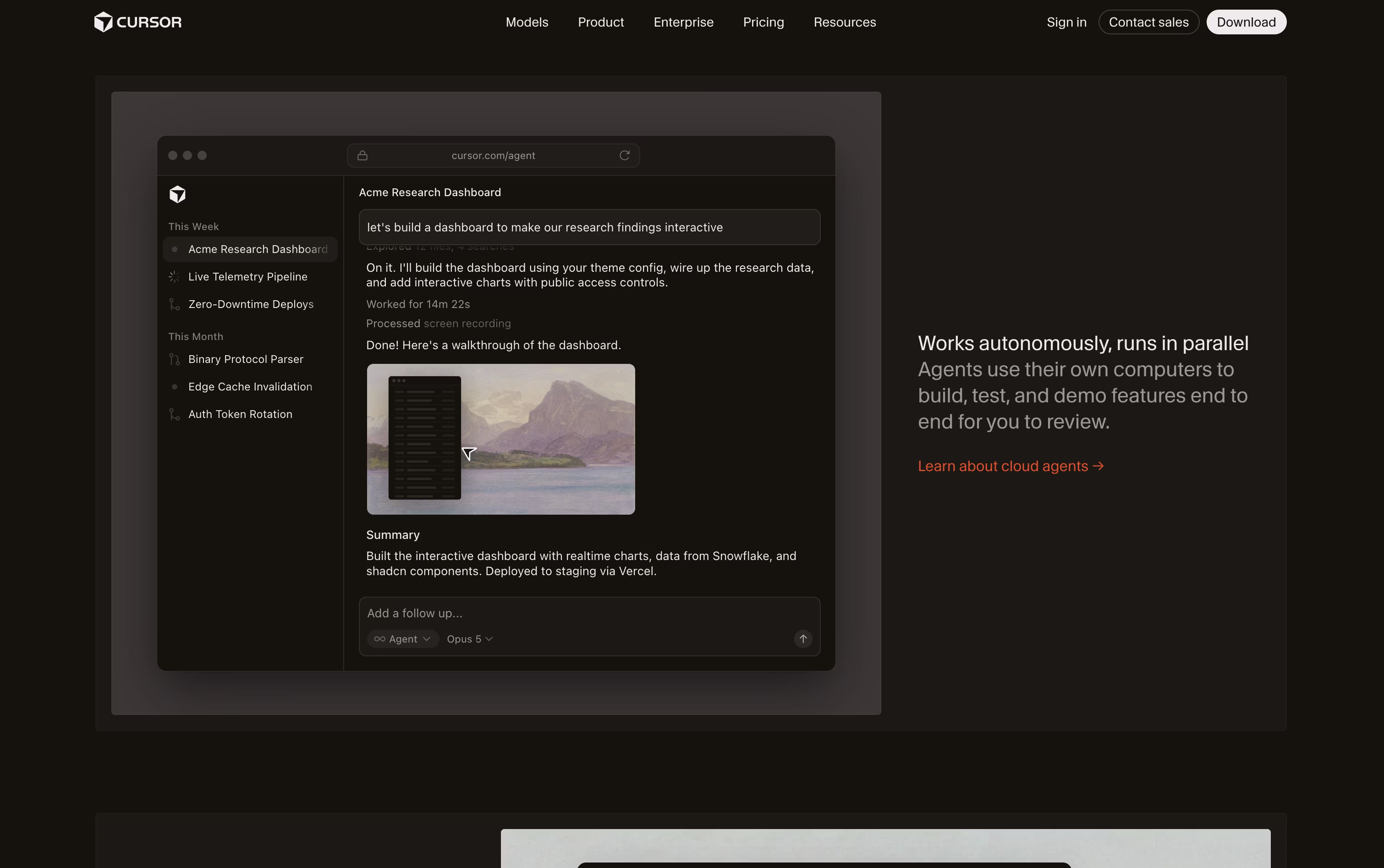Screen dimensions: 1384x868
Task: Select the Live Telemetry Pipeline task
Action: pos(250,277)
